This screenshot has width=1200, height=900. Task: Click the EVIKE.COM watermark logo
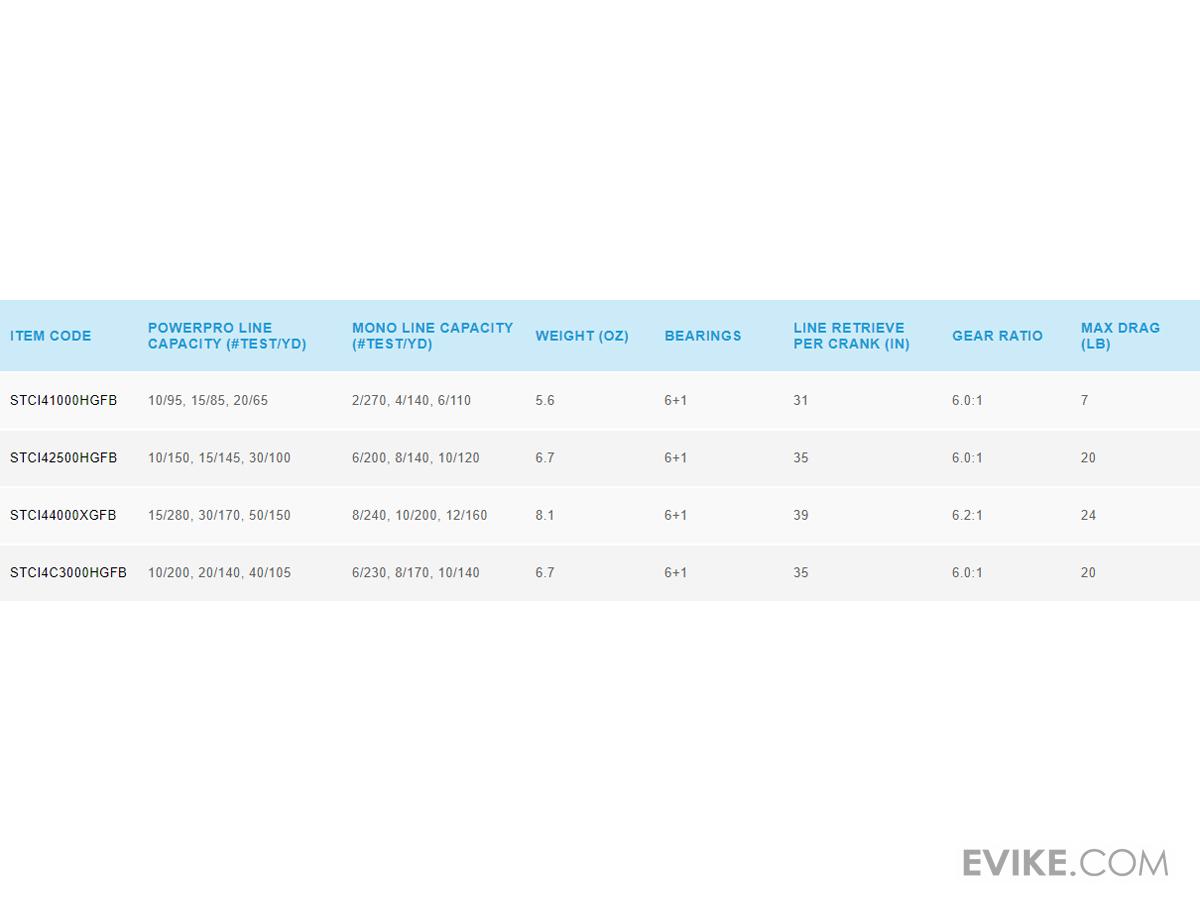(1065, 862)
